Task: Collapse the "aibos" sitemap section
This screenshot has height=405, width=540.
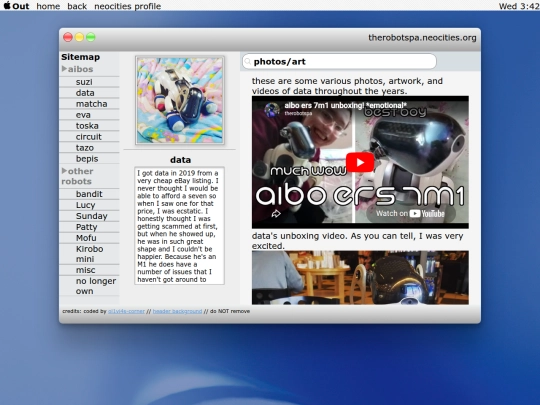Action: point(77,69)
